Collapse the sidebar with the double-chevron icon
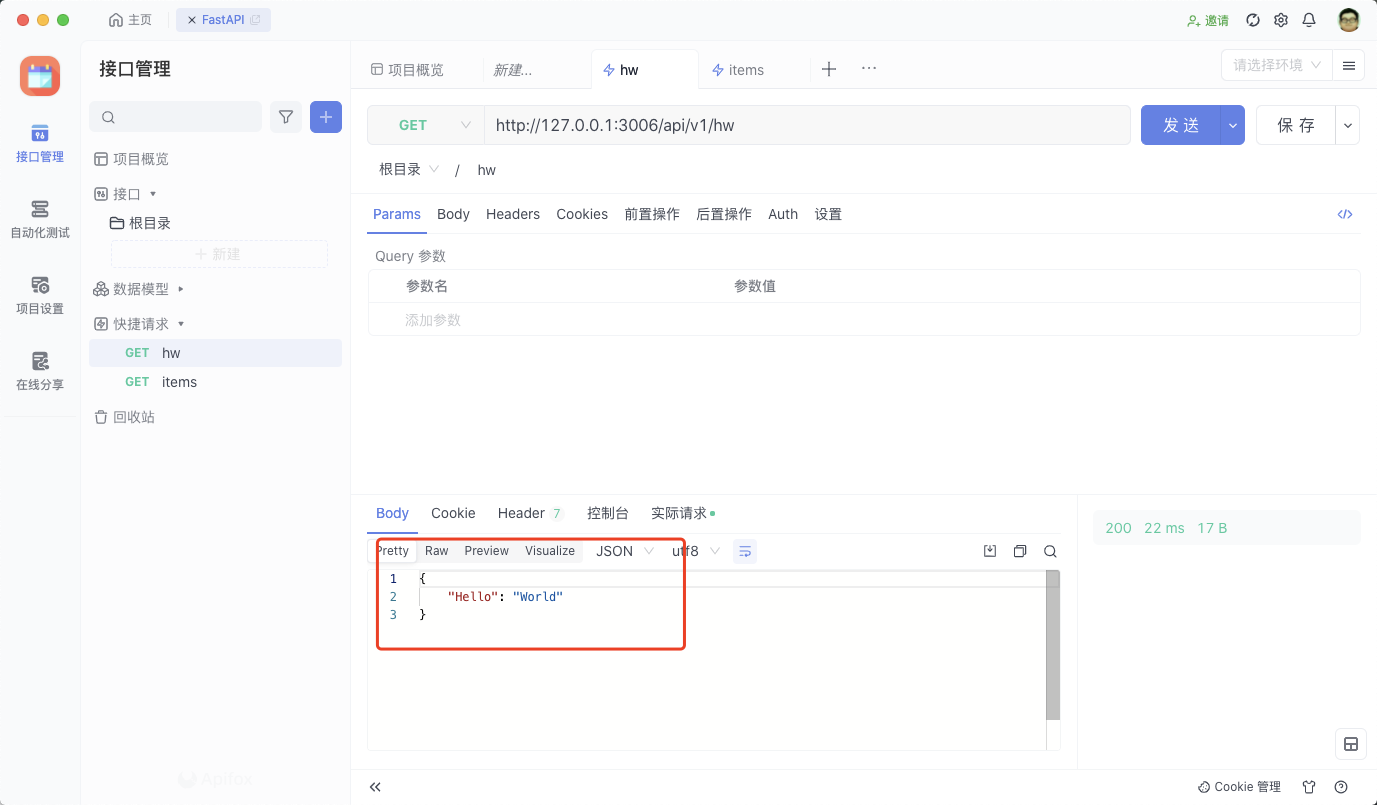This screenshot has width=1377, height=805. 375,786
